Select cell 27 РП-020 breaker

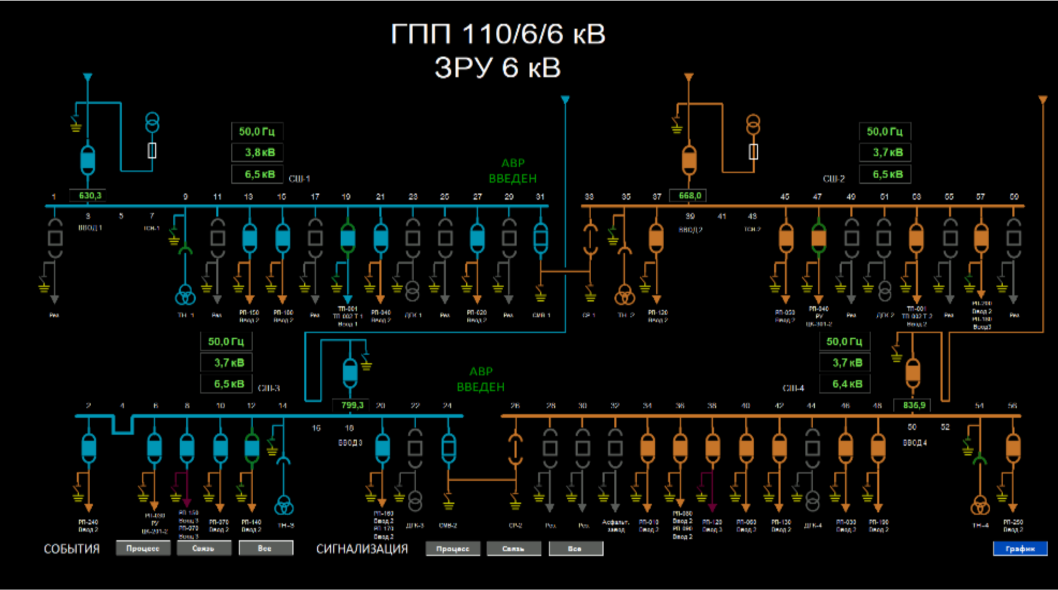click(x=477, y=238)
